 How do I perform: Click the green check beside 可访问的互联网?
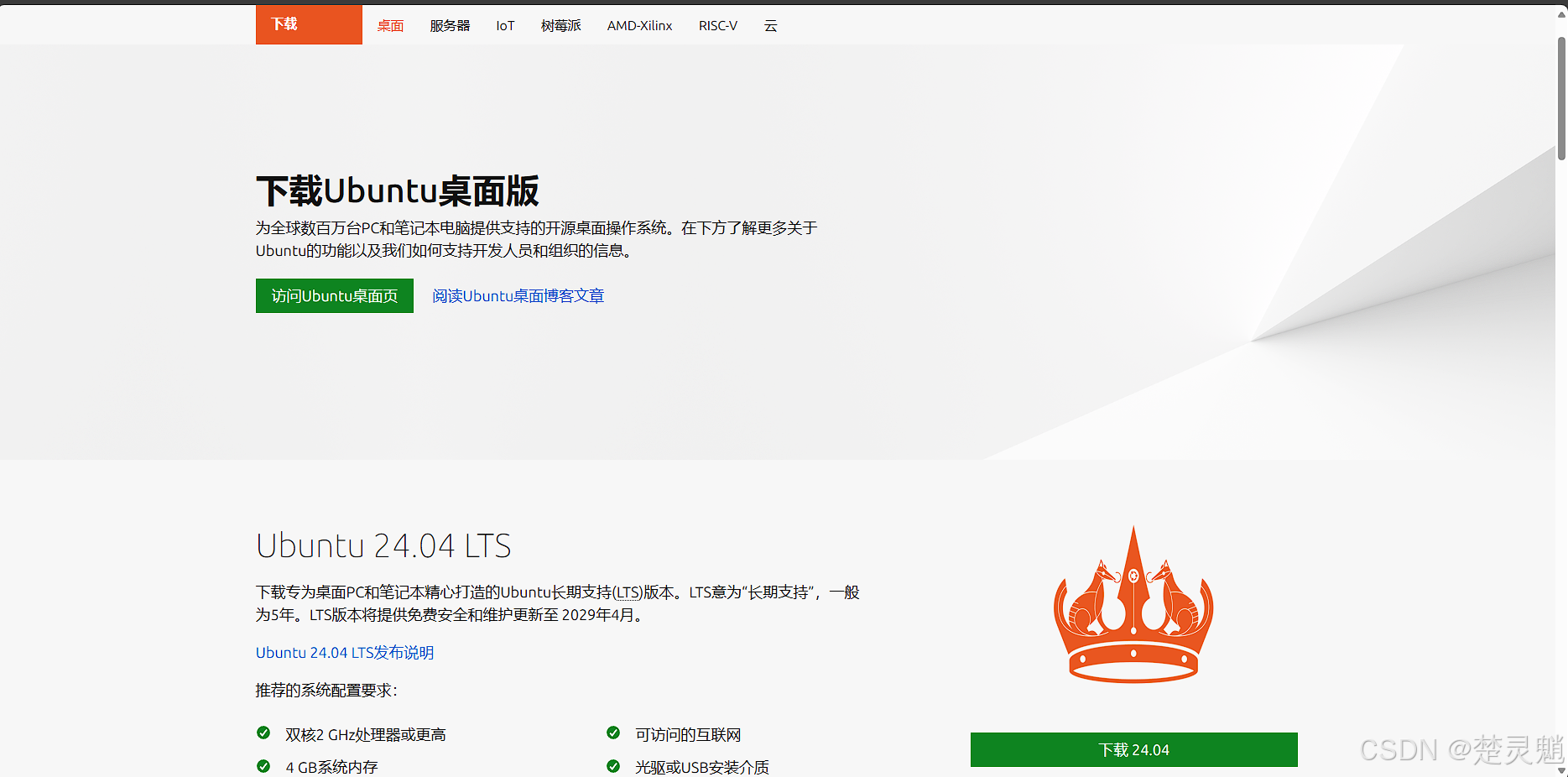613,733
